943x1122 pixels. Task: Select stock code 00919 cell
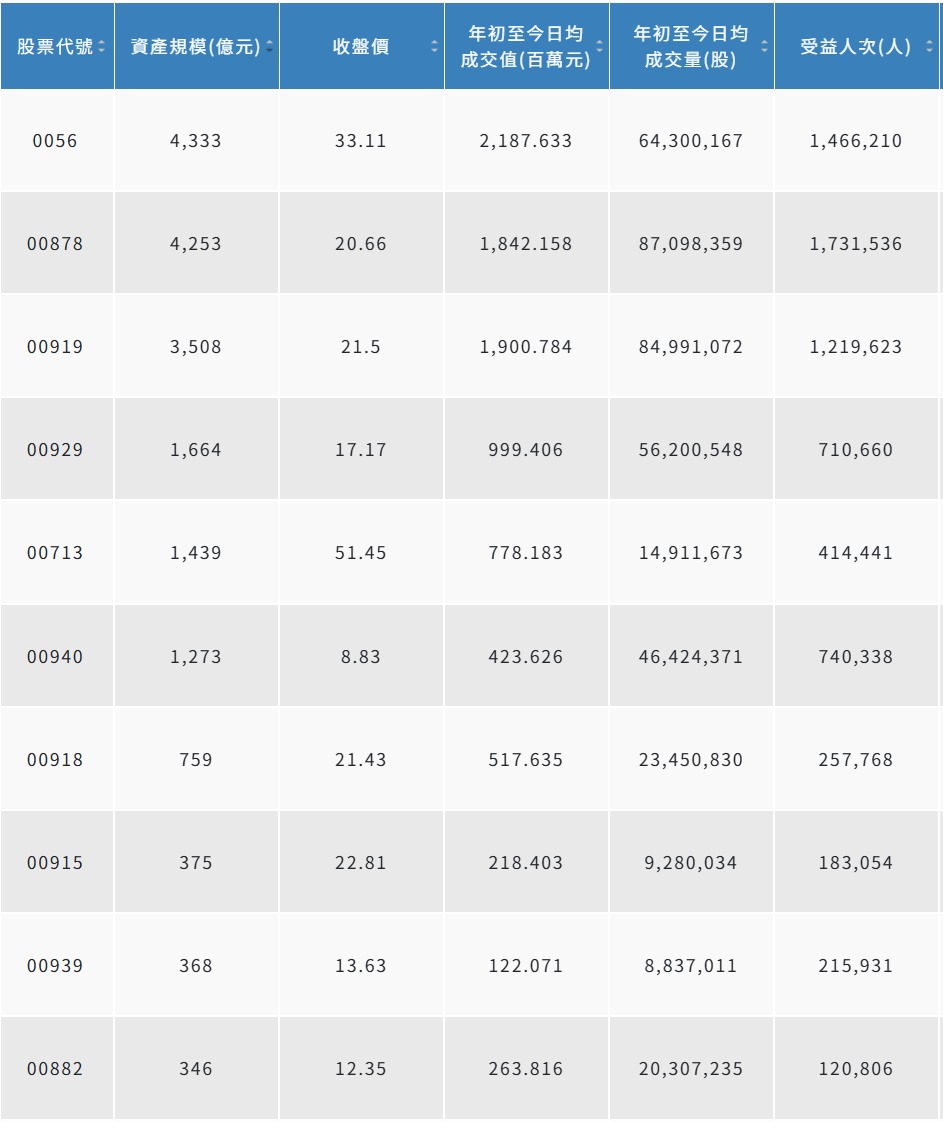(57, 347)
